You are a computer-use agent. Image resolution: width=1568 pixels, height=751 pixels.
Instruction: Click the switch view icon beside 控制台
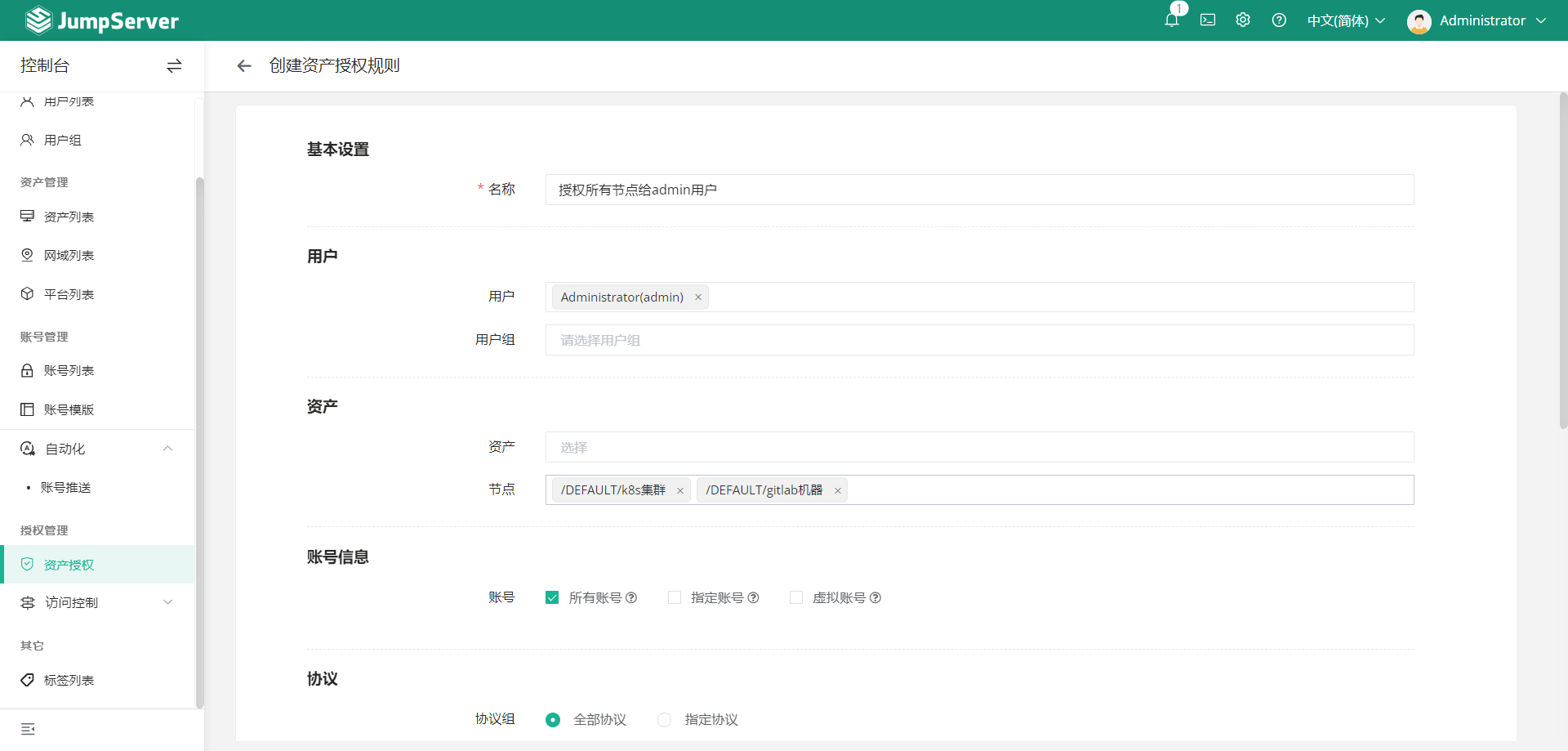click(174, 66)
